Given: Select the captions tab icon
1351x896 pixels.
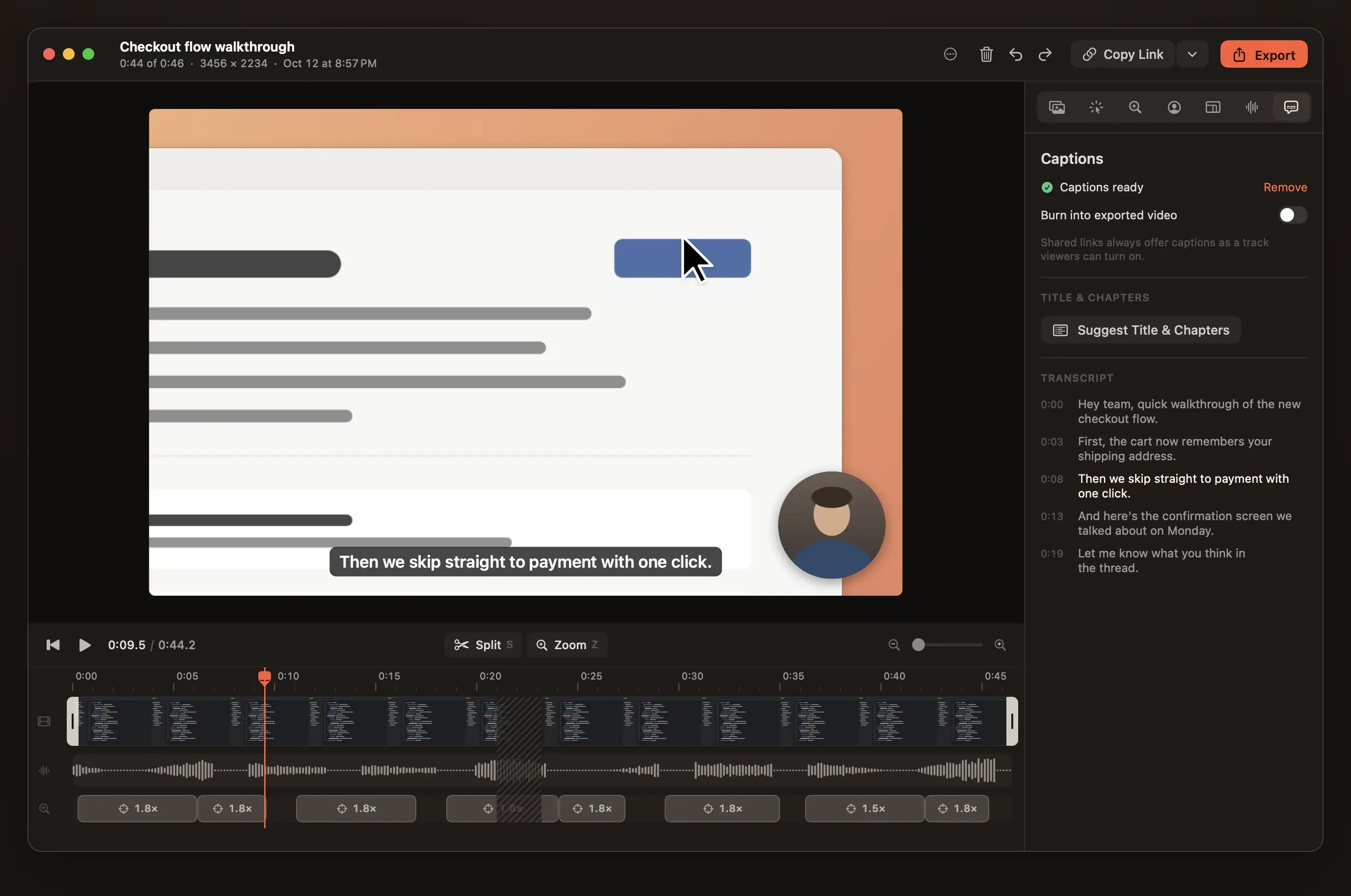Looking at the screenshot, I should (x=1291, y=107).
